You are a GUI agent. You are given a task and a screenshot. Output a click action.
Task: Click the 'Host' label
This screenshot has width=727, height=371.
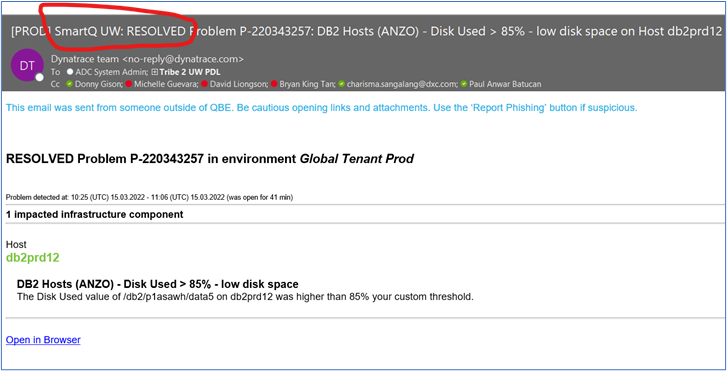16,244
